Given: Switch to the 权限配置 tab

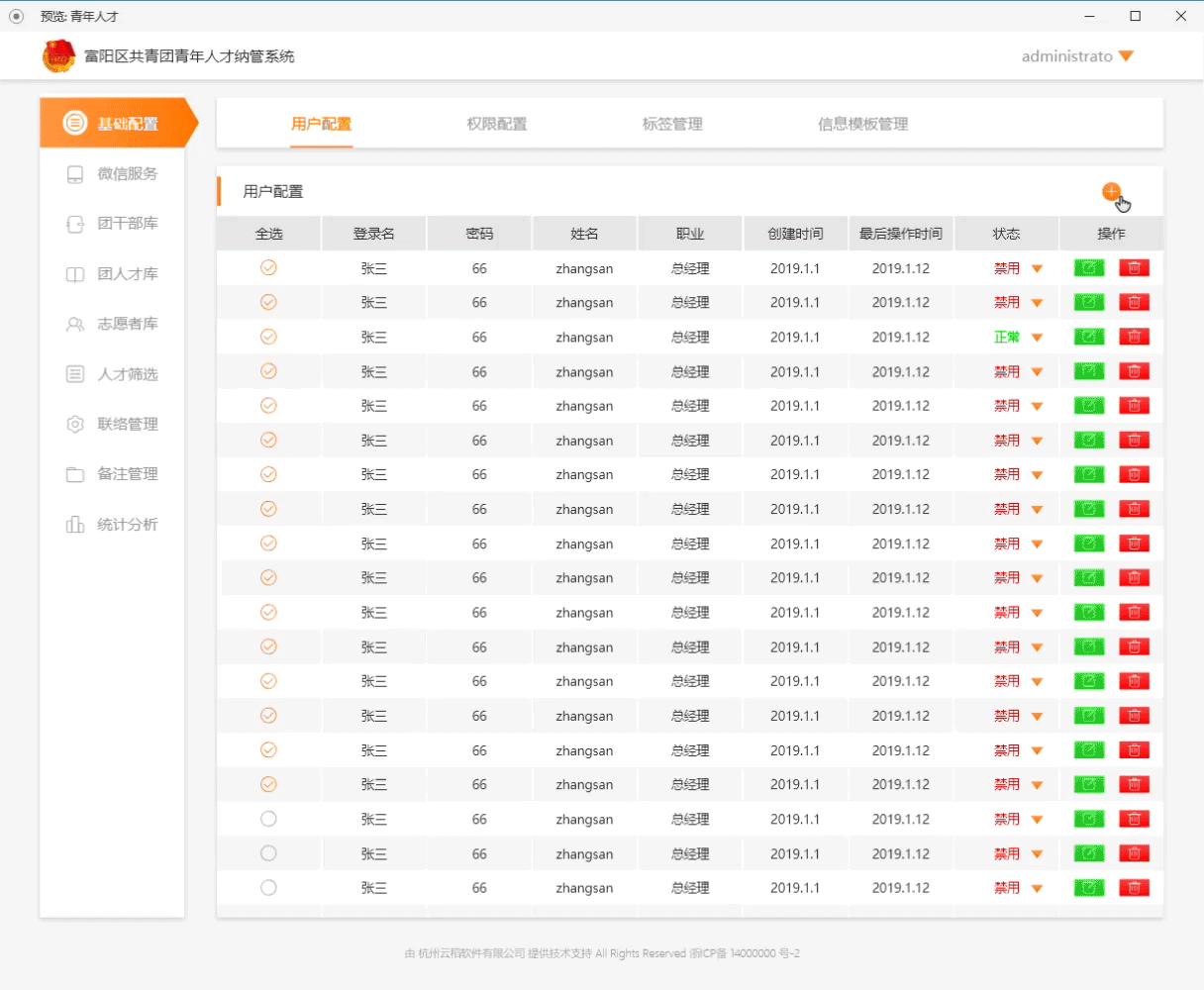Looking at the screenshot, I should pos(497,124).
